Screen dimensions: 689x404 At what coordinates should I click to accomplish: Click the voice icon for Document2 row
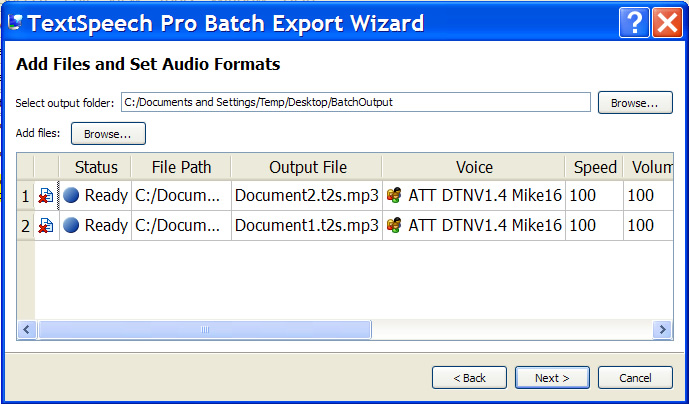coord(394,196)
